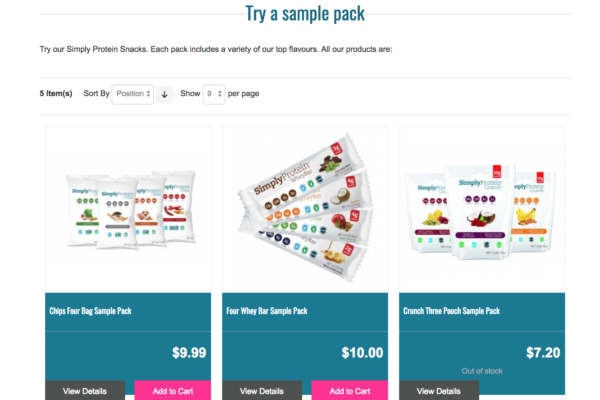Open the Sort By Position dropdown
This screenshot has height=400, width=600.
click(133, 93)
